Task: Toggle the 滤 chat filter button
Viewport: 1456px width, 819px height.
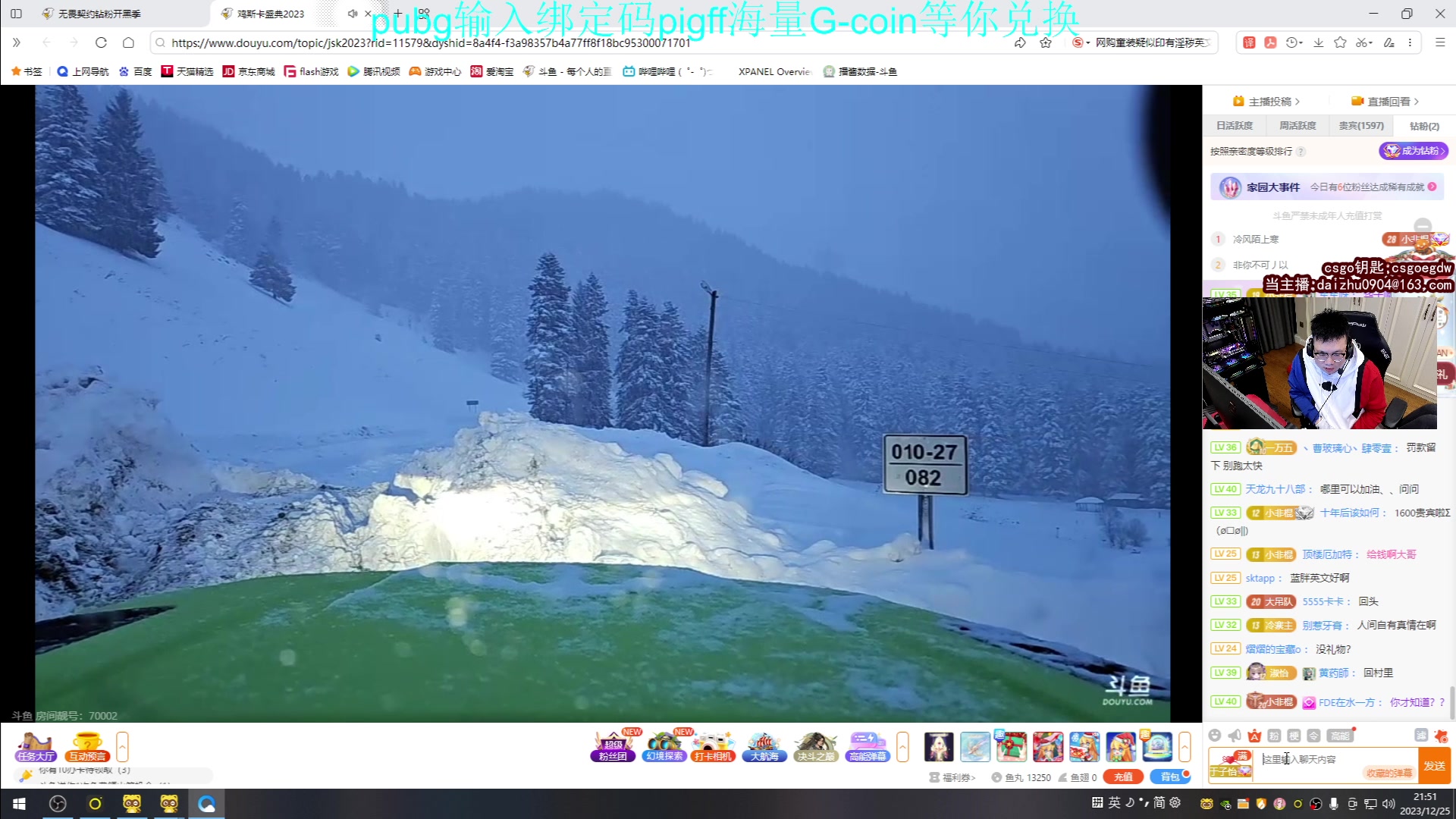Action: pos(1421,735)
